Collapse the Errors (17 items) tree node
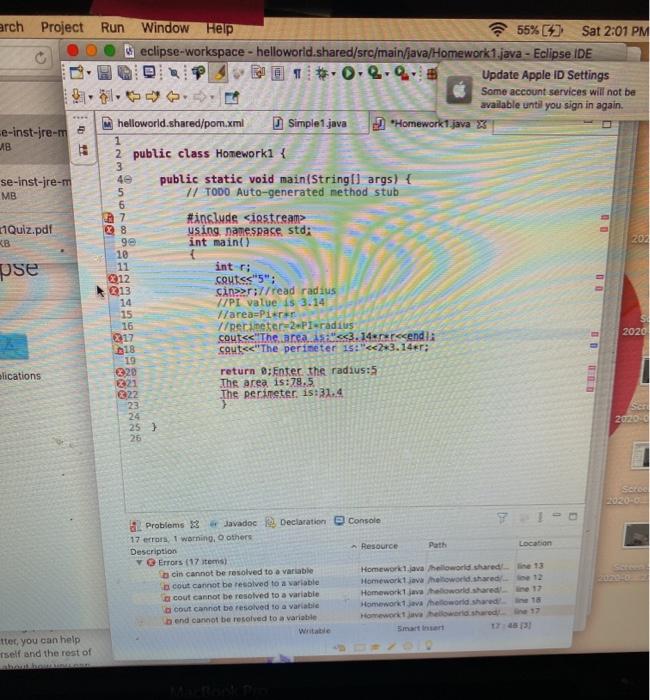 139,562
